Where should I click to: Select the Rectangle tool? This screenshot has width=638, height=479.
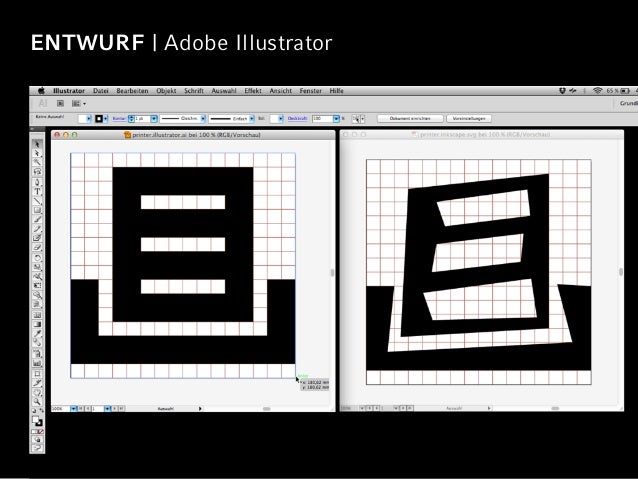37,210
